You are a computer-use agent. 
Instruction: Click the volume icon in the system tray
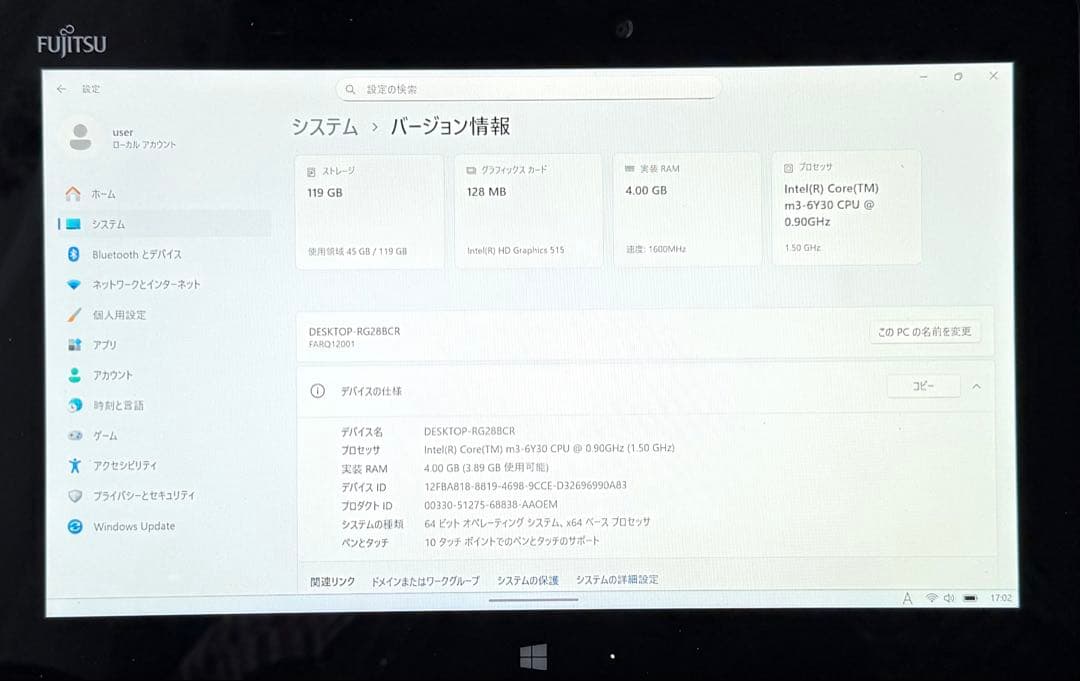pos(946,597)
